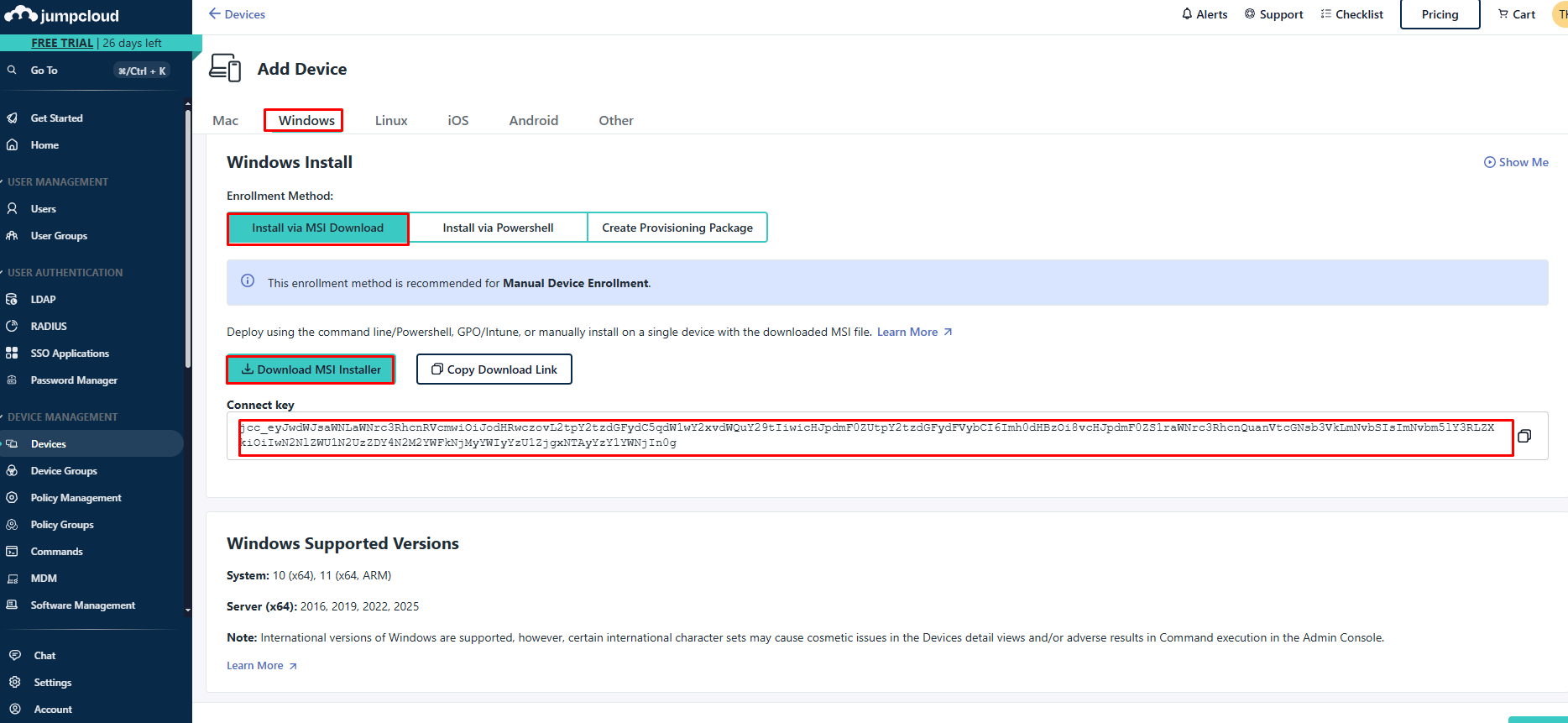Copy the connect key with copy icon
Viewport: 1568px width, 723px height.
1524,436
